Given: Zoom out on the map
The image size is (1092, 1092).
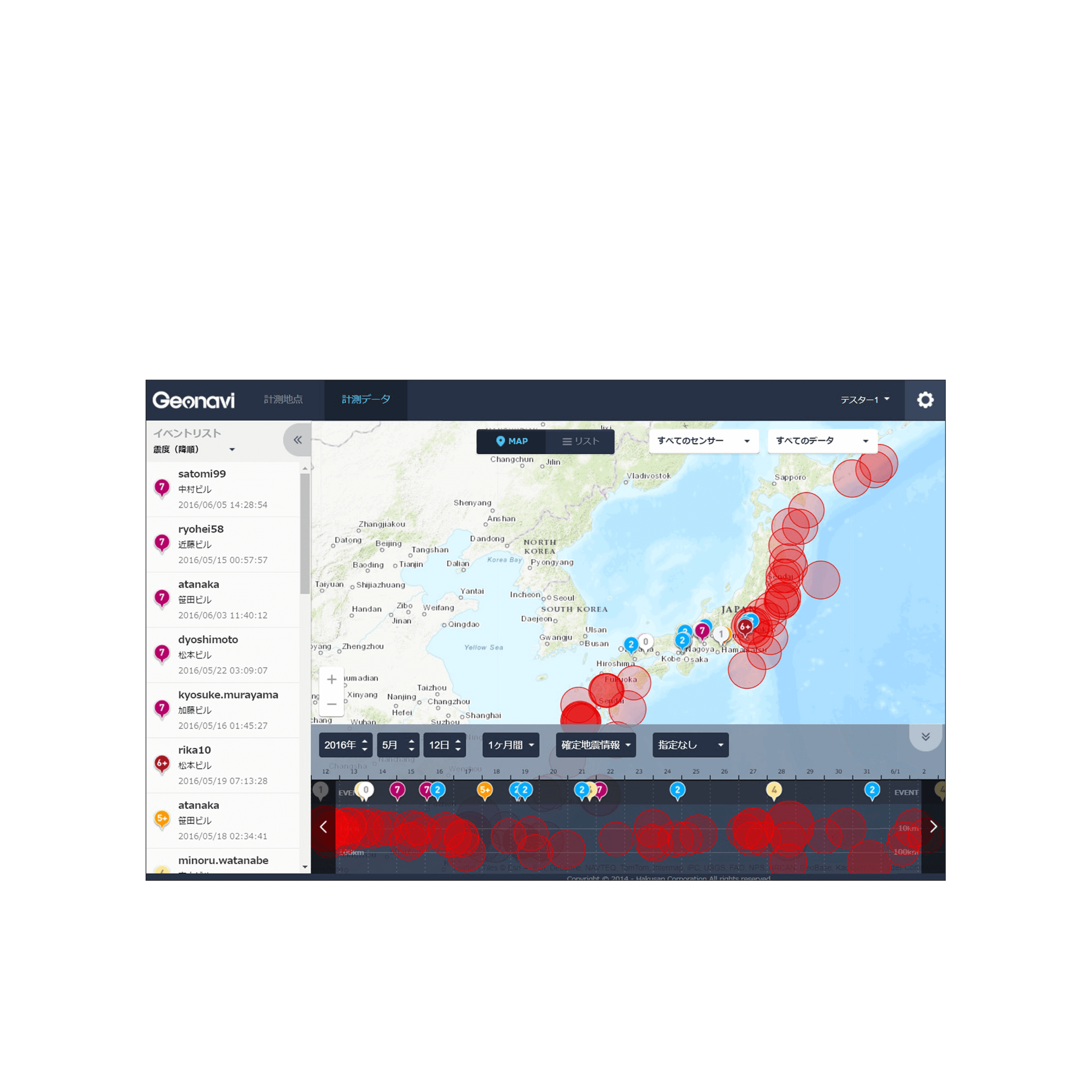Looking at the screenshot, I should tap(332, 704).
